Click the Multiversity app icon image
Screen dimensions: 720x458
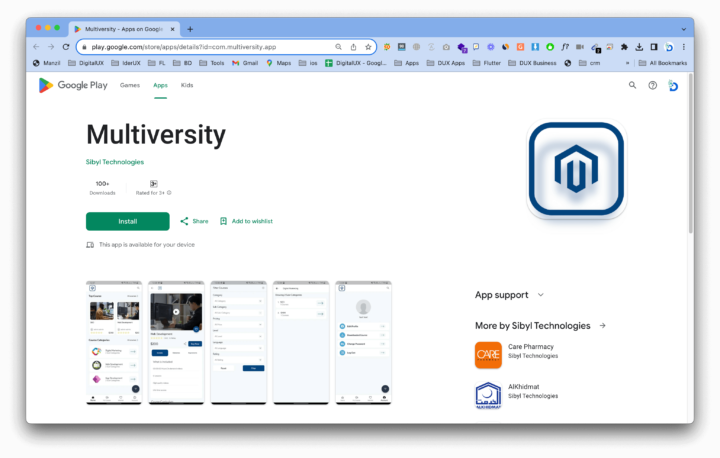point(576,169)
